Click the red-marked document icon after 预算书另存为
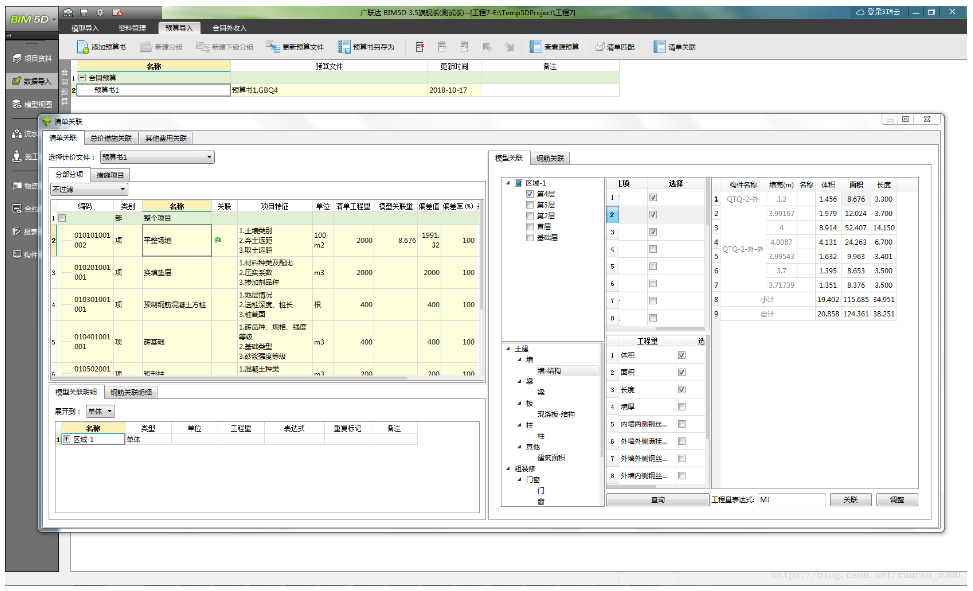 pyautogui.click(x=419, y=47)
